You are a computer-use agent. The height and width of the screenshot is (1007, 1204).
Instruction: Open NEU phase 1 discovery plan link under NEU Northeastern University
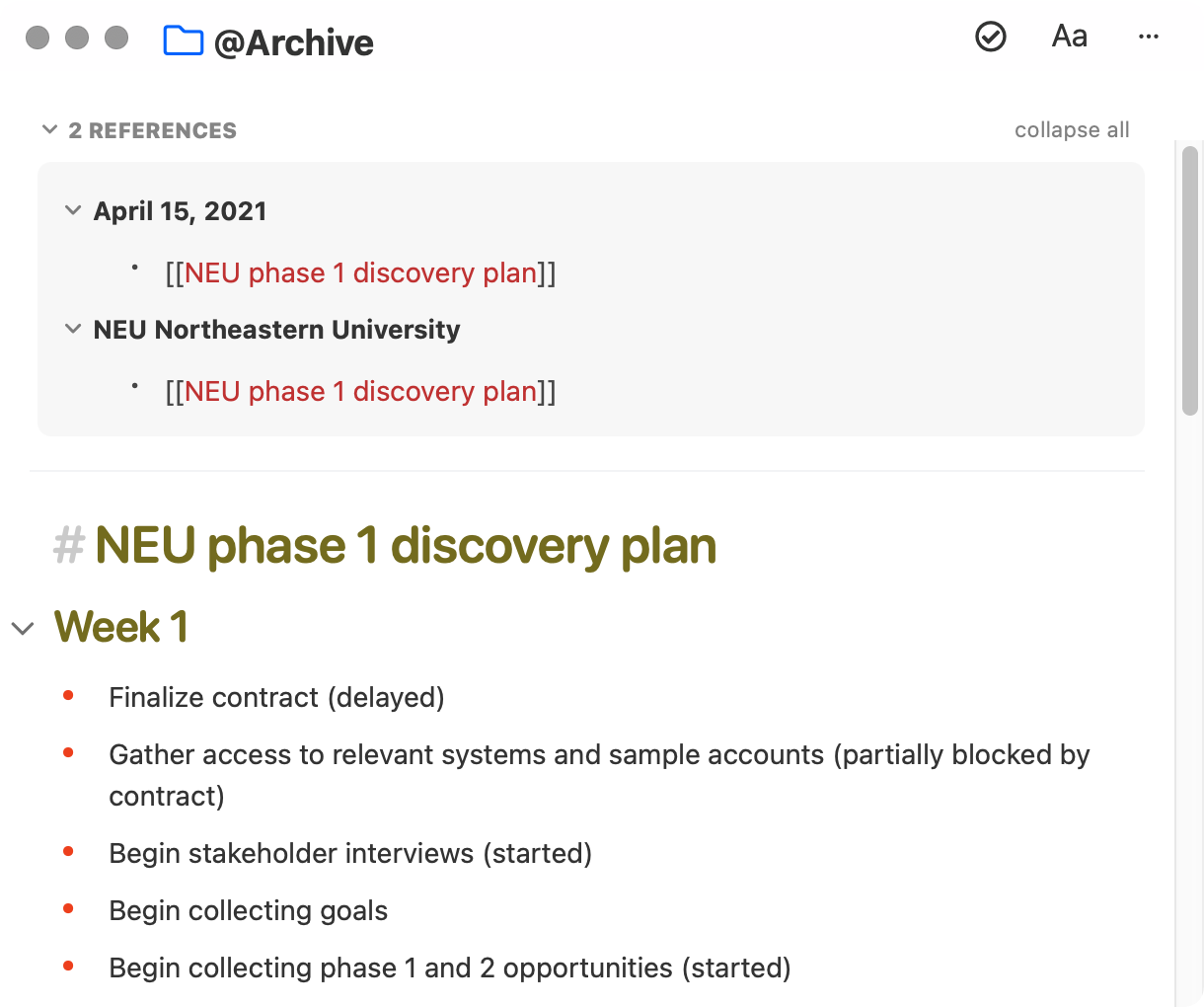pos(360,391)
